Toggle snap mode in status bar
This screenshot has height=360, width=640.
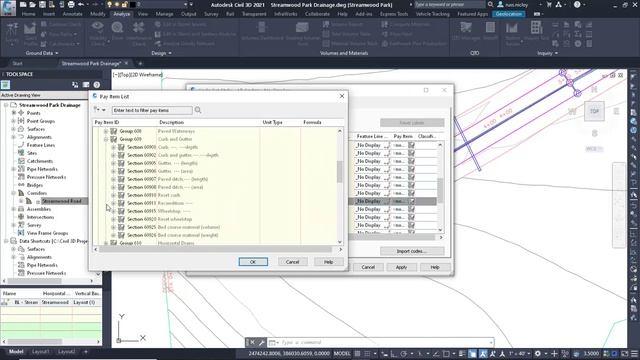tap(367, 353)
